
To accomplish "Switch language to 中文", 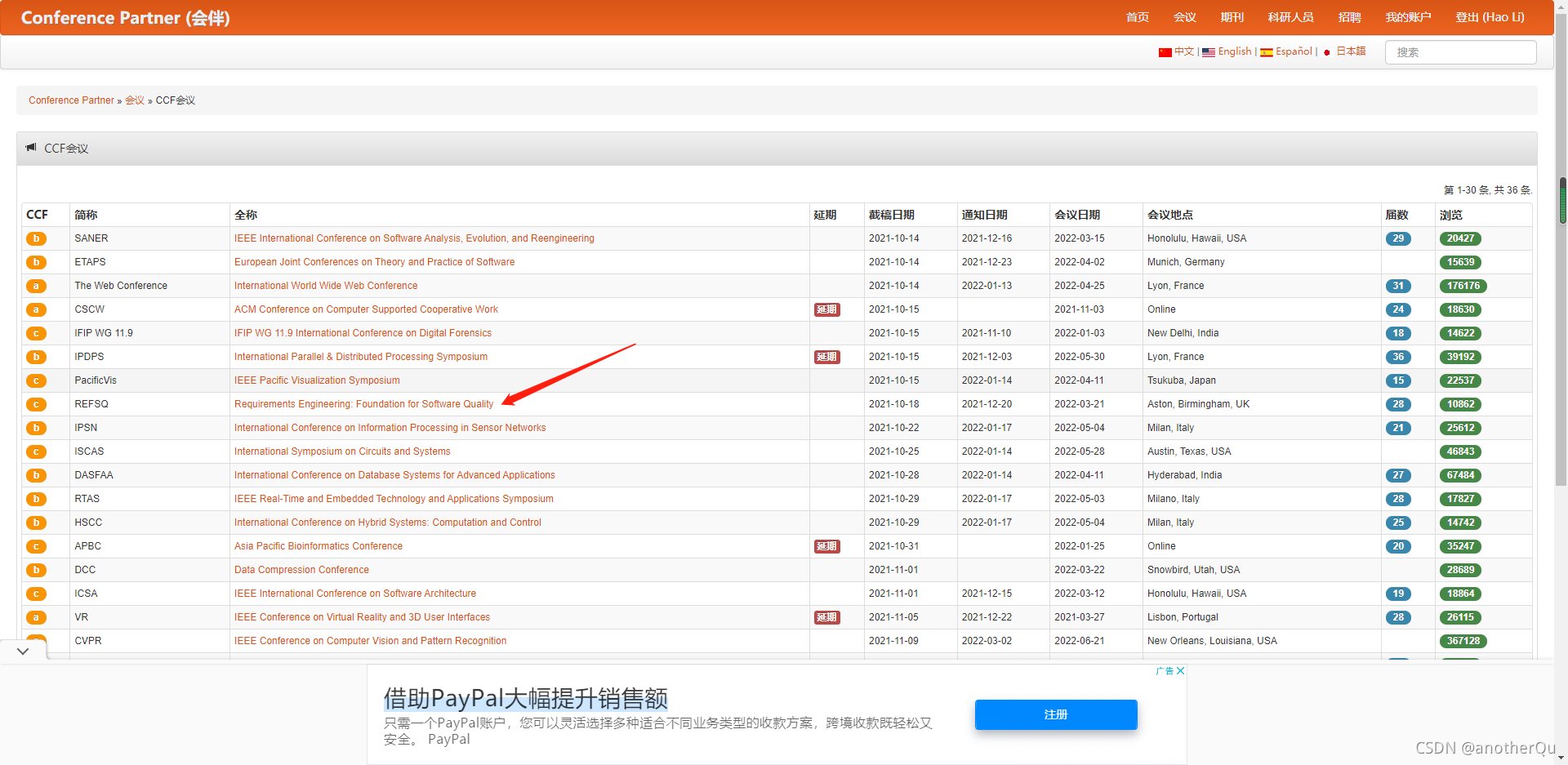I will pos(1184,51).
